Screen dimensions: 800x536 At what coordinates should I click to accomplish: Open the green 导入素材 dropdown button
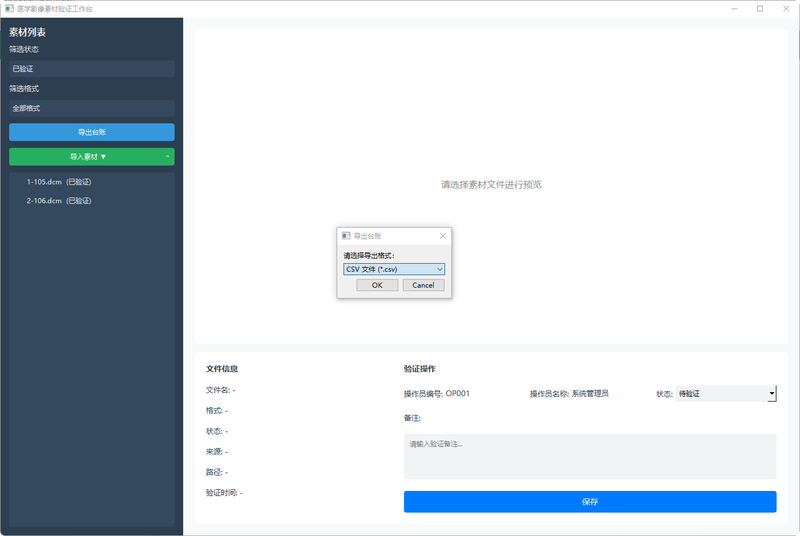point(92,157)
